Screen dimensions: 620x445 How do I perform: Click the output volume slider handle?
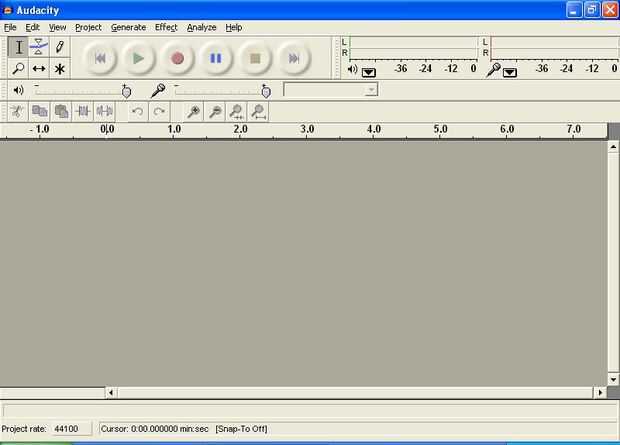coord(126,91)
